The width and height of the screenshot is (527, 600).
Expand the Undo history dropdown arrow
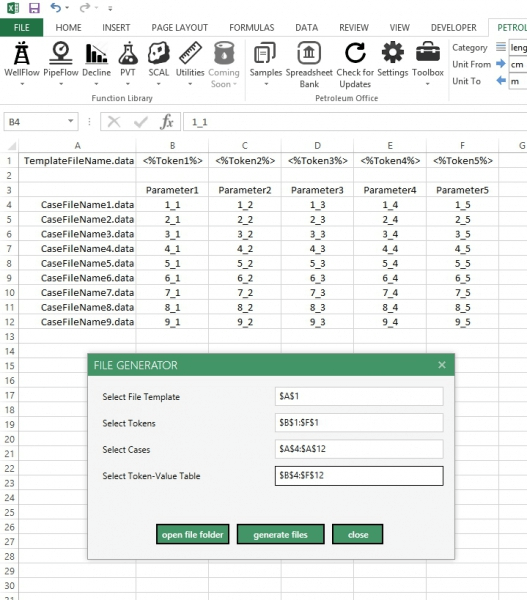[x=67, y=8]
